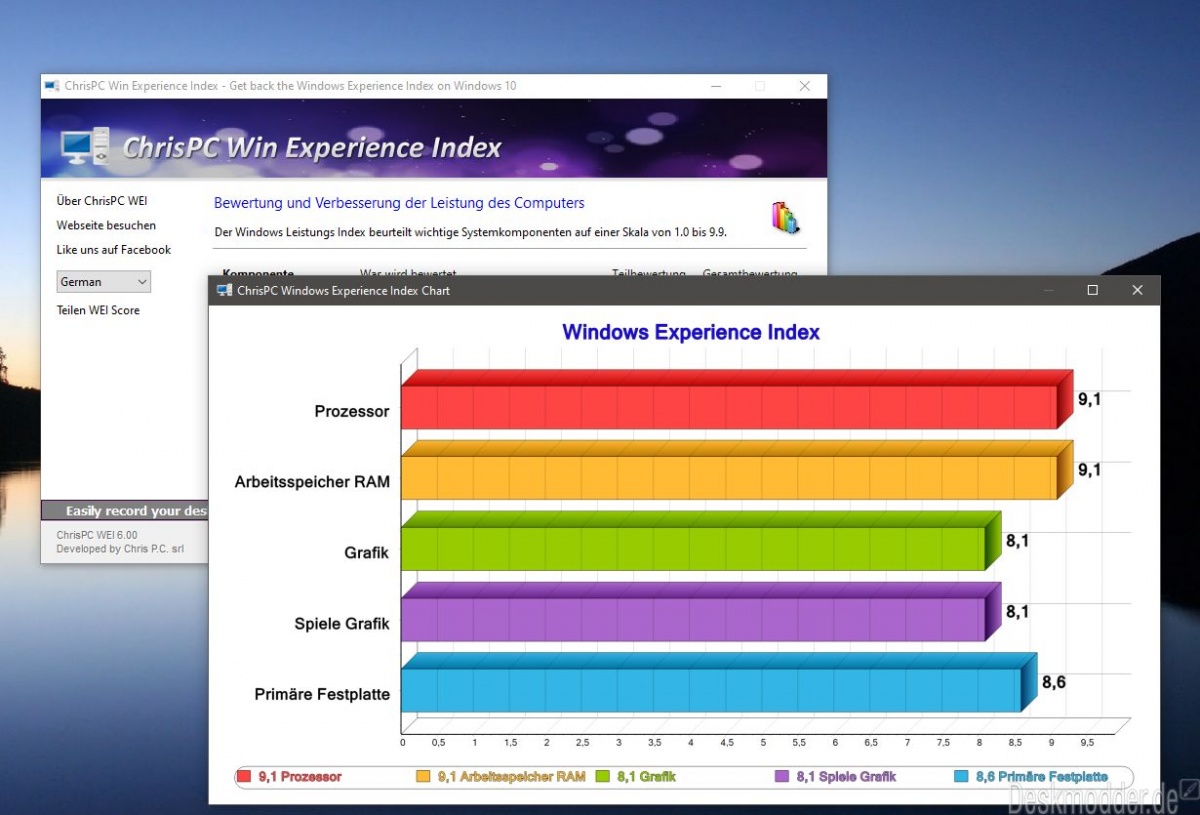
Task: Click the 'Spiele Grafik' axis label left of the bars
Action: point(342,624)
